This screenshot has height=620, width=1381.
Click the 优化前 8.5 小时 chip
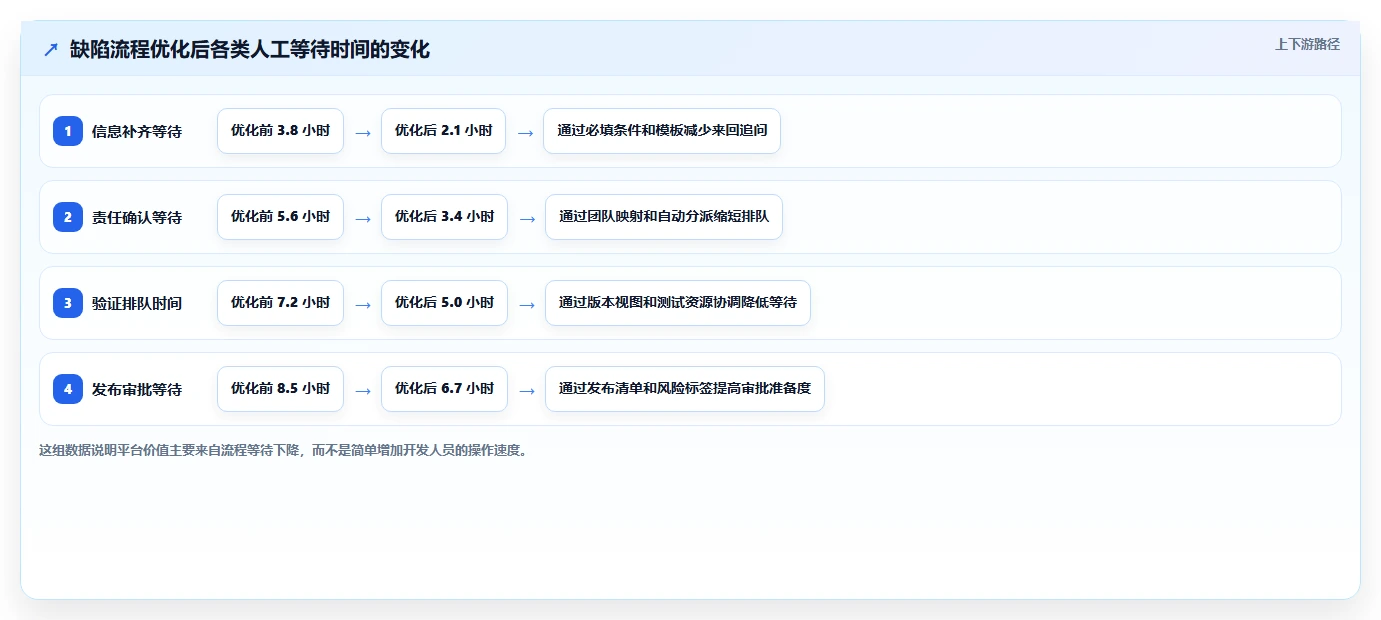click(x=280, y=389)
